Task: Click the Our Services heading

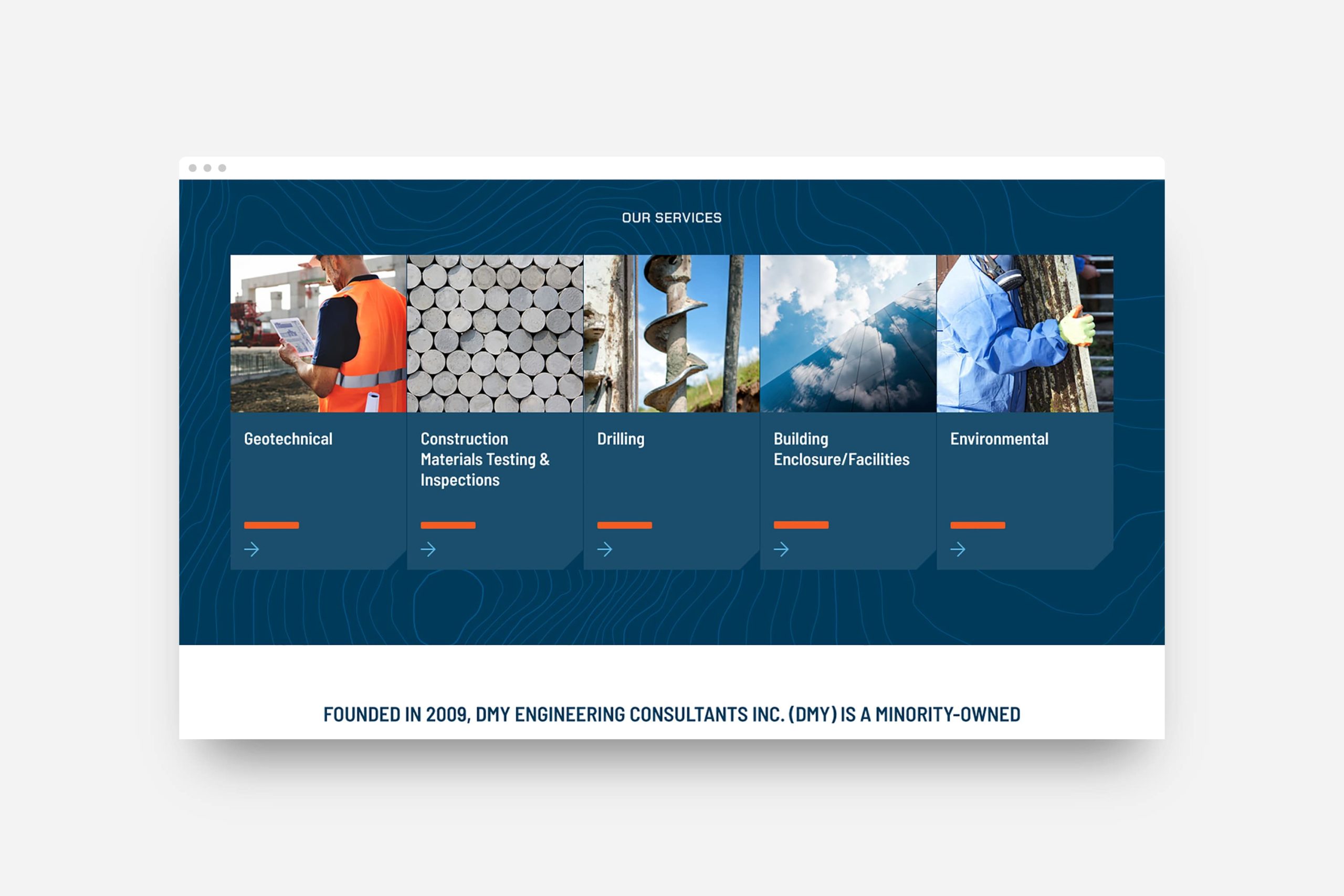Action: (x=671, y=218)
